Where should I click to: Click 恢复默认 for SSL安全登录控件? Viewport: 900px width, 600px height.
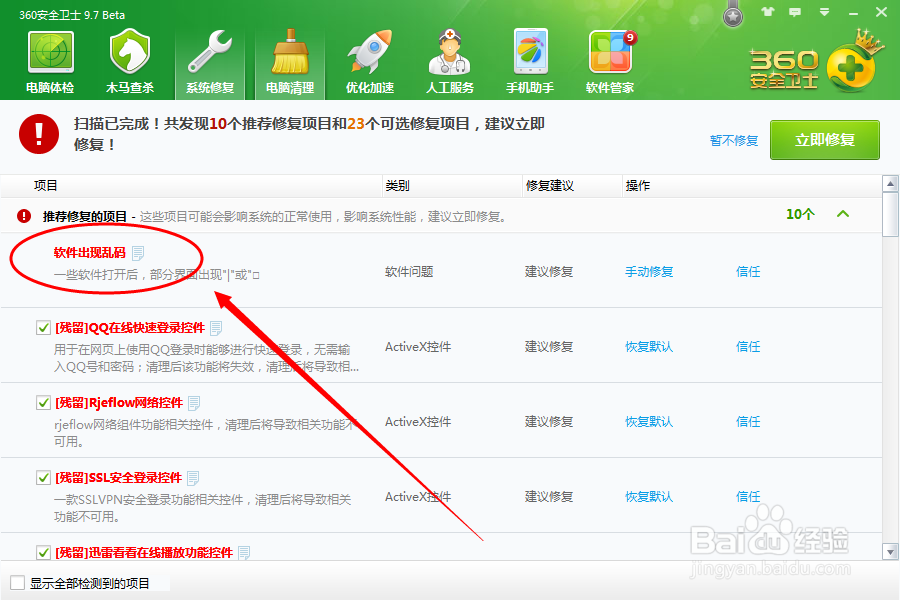[x=649, y=497]
